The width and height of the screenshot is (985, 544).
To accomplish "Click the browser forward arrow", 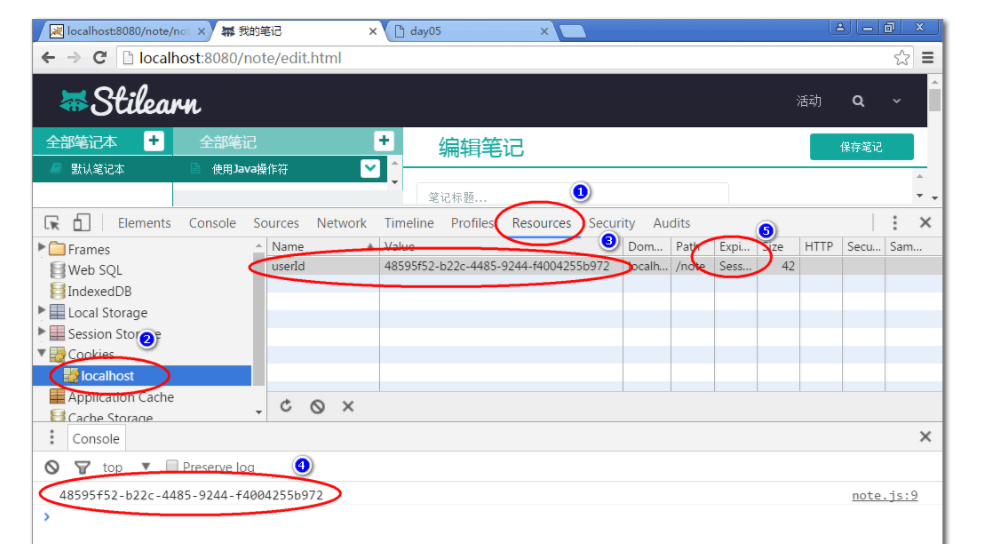I will [74, 58].
